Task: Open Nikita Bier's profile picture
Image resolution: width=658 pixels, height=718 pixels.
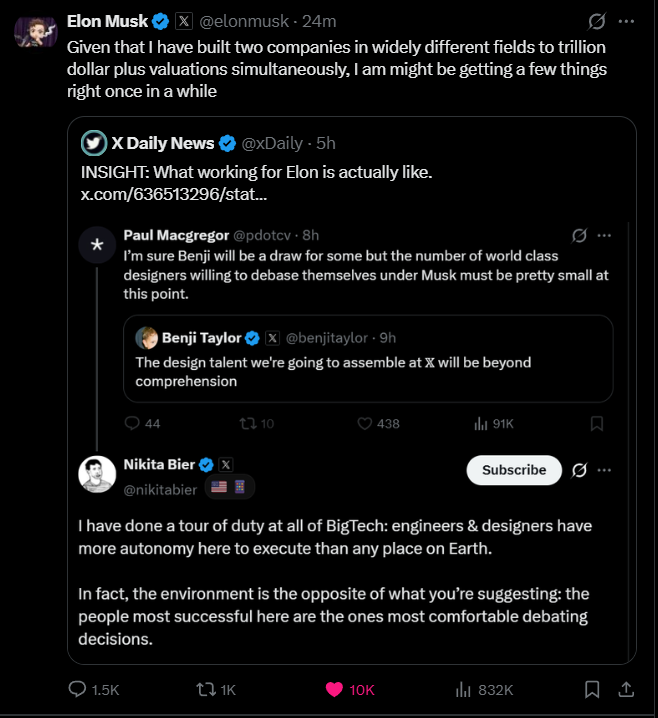Action: pyautogui.click(x=97, y=475)
